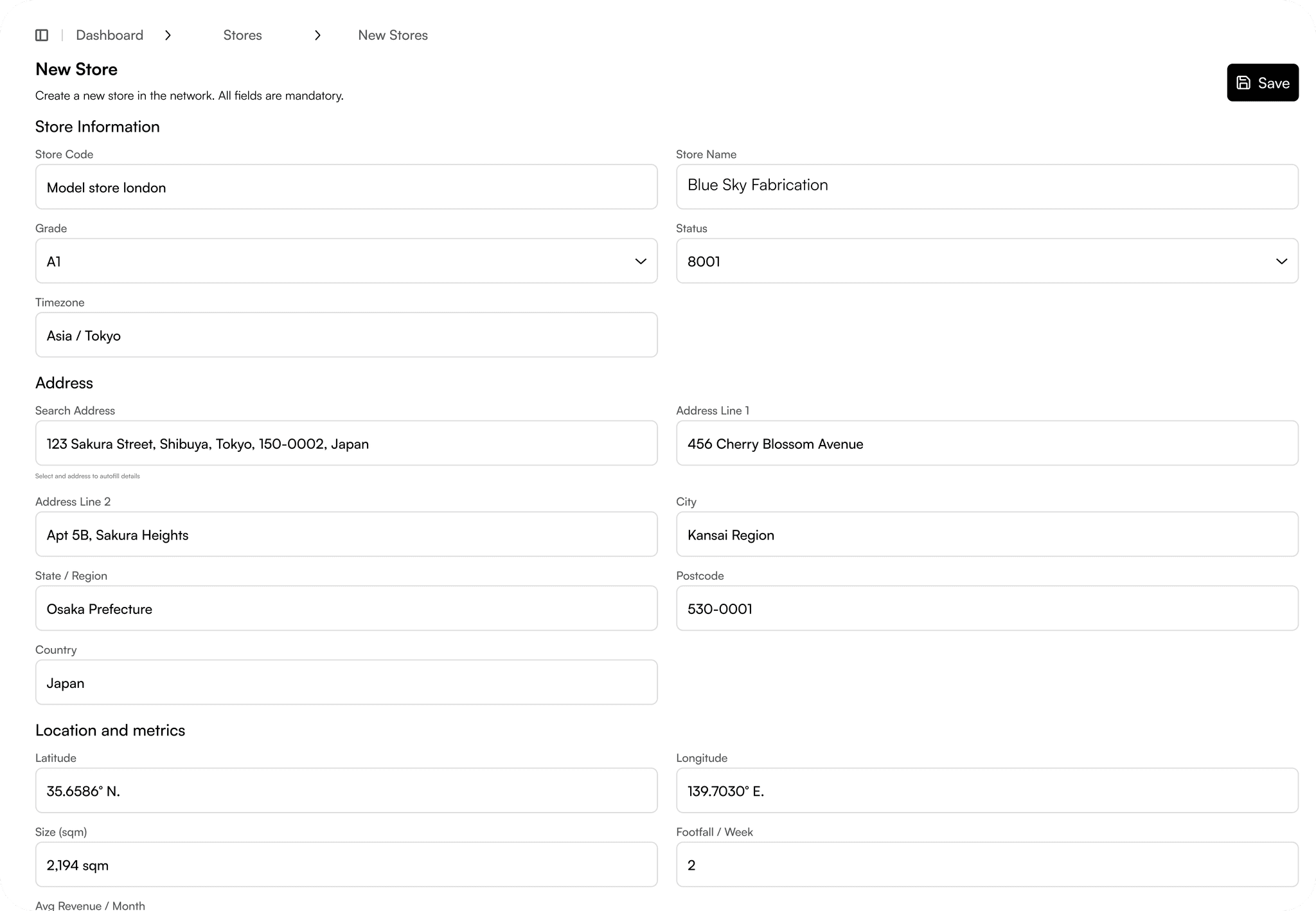Click the Search Address field
This screenshot has height=911, width=1316.
(346, 444)
